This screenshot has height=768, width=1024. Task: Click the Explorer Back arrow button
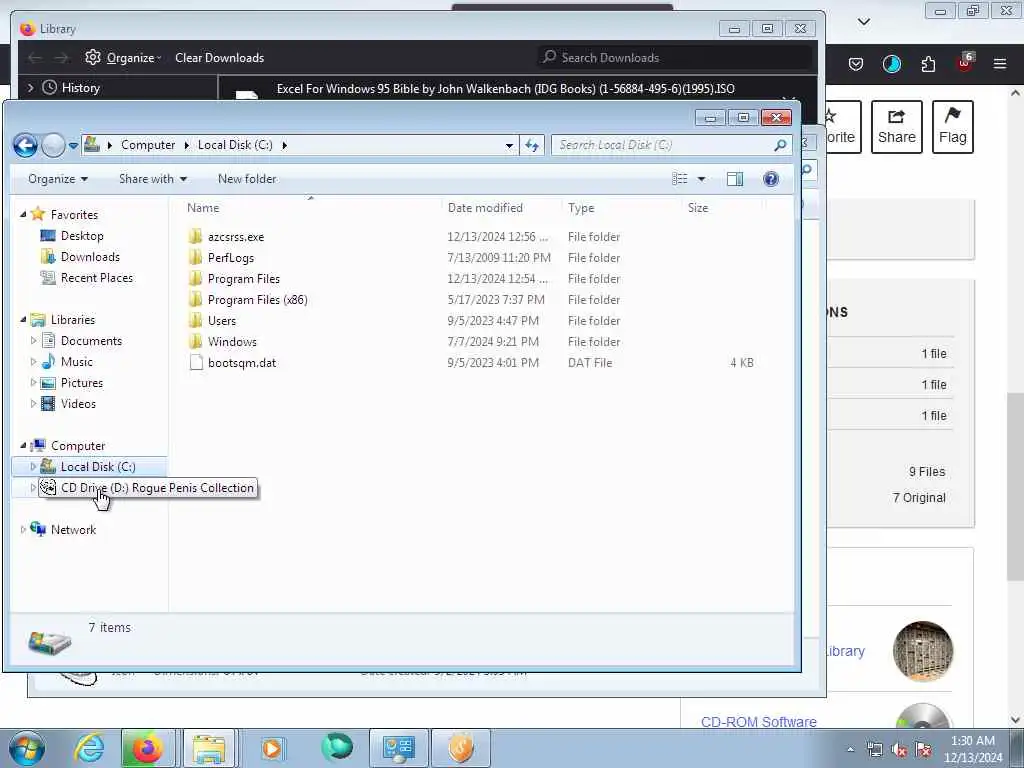25,145
